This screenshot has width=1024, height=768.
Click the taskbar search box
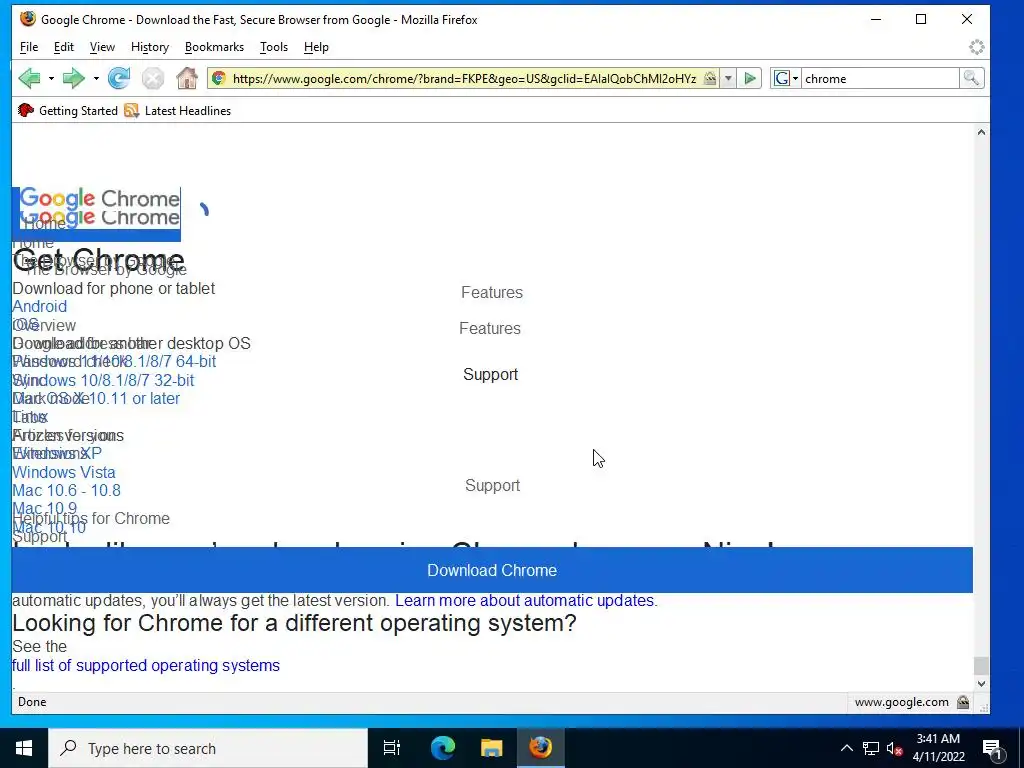[208, 748]
